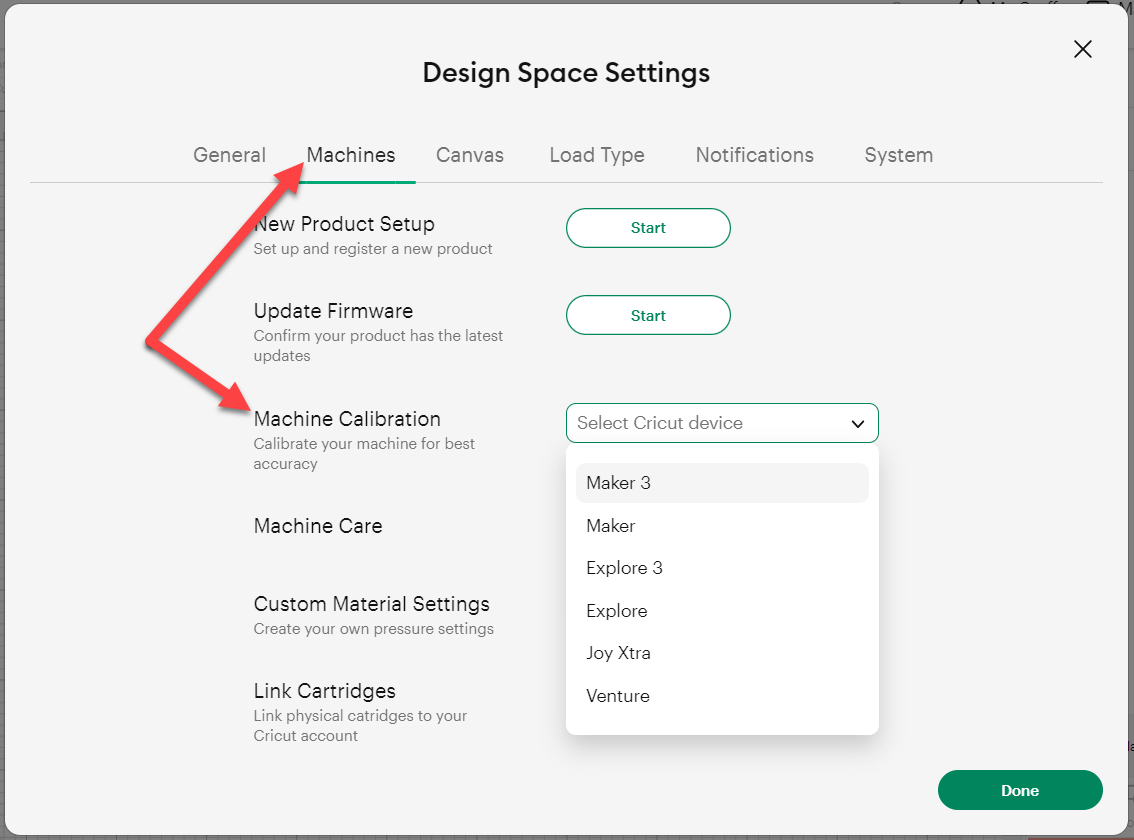Open the Canvas tab
Viewport: 1134px width, 840px height.
[x=469, y=155]
